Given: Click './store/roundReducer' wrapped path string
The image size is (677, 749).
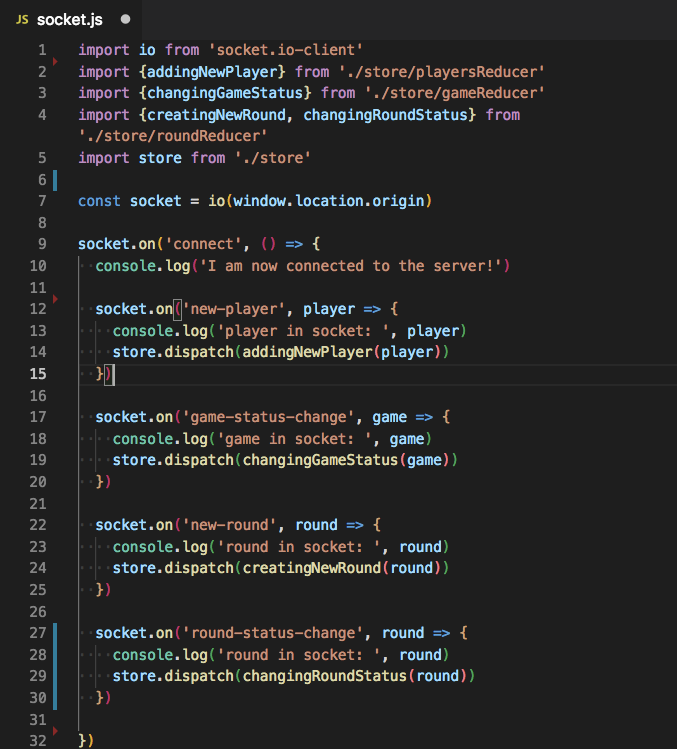Looking at the screenshot, I should click(172, 136).
